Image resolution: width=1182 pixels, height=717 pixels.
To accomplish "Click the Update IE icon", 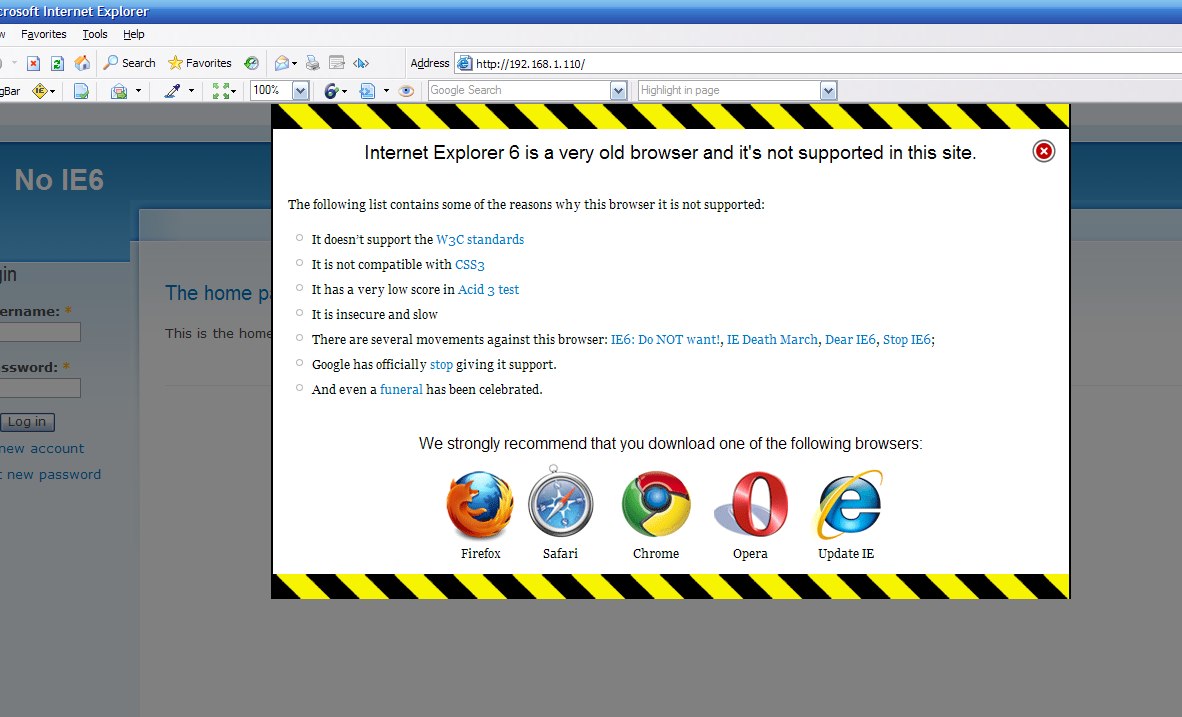I will (847, 504).
